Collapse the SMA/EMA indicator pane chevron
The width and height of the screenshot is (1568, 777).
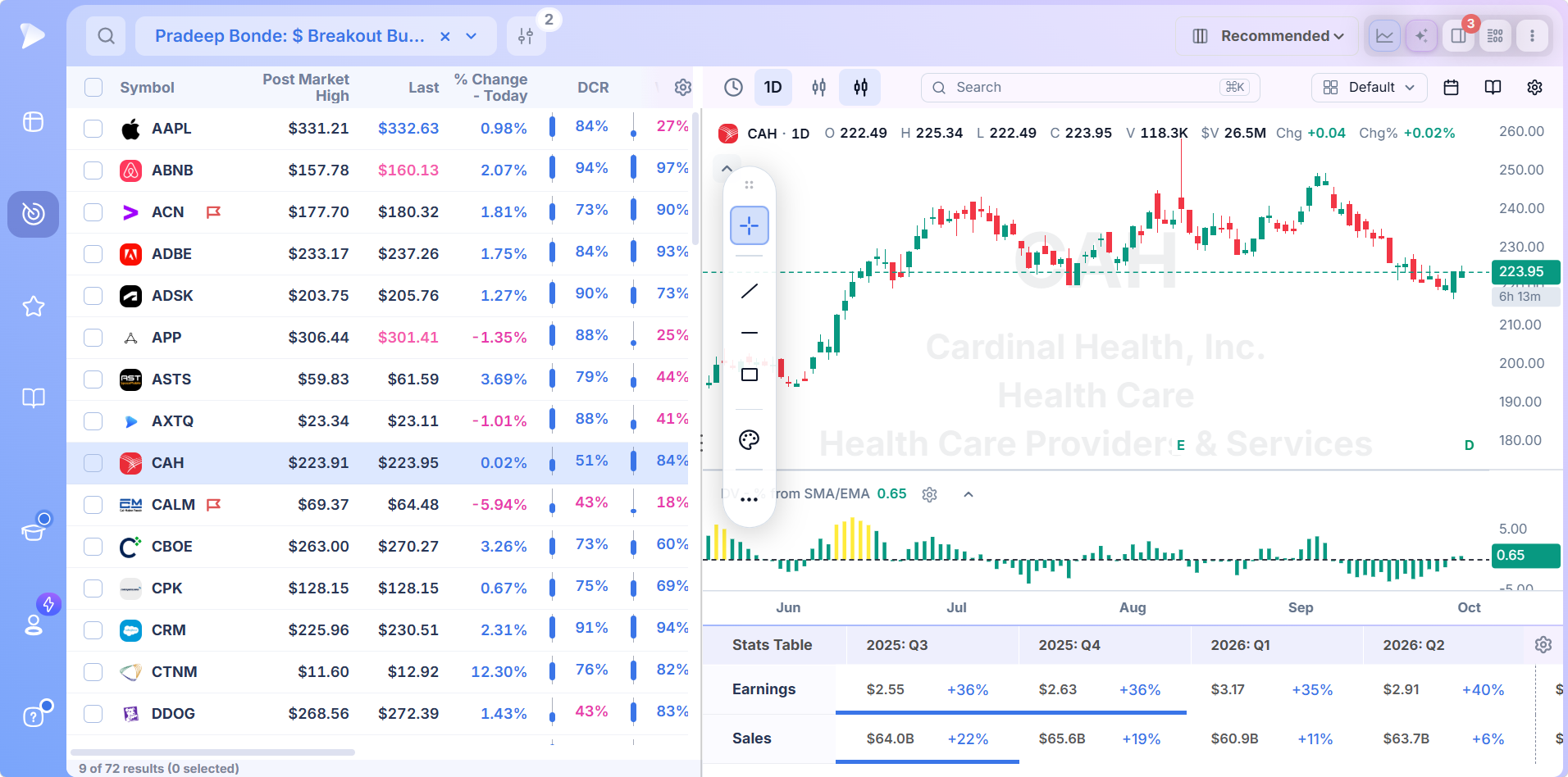969,494
